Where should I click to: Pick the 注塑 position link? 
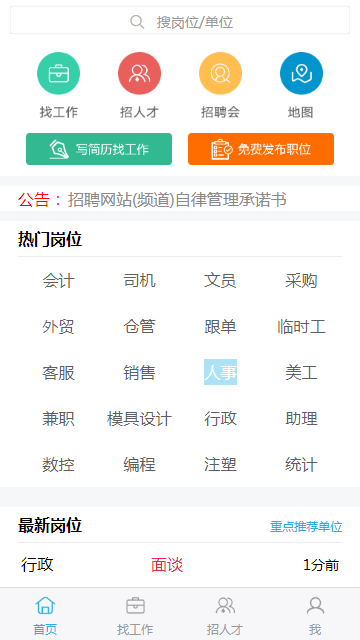(220, 464)
